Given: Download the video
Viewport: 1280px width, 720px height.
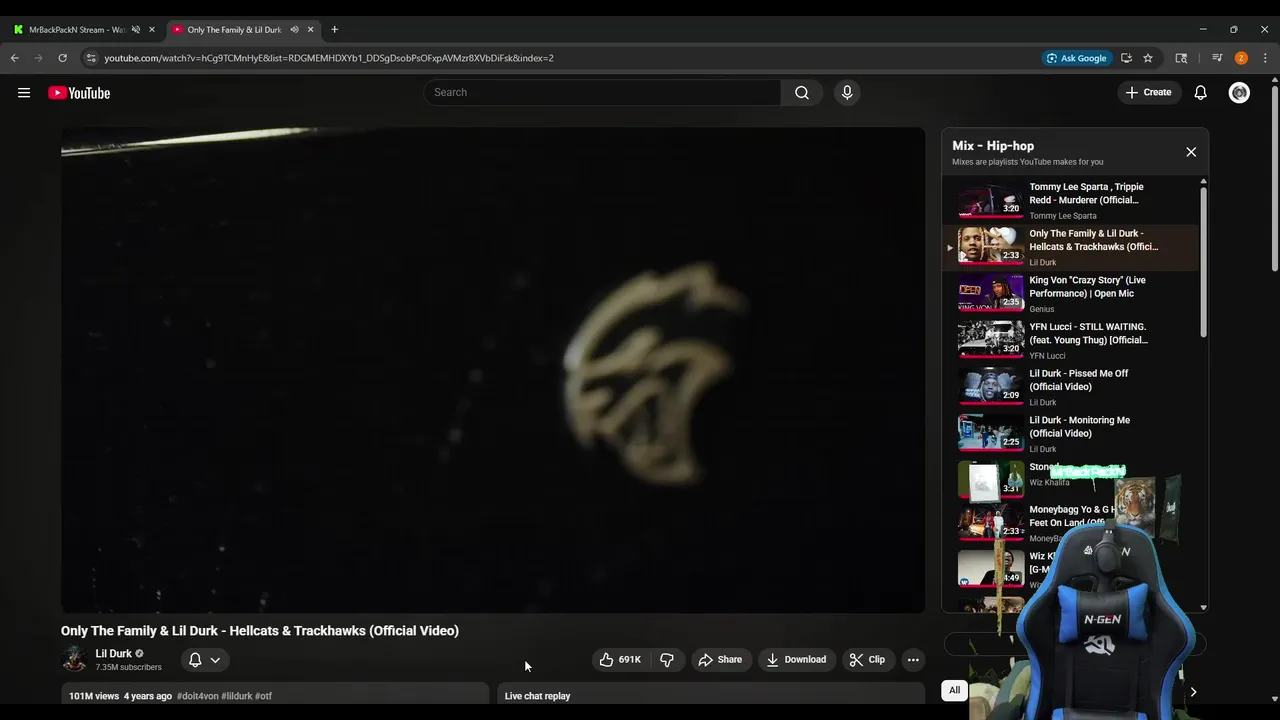Looking at the screenshot, I should [796, 660].
